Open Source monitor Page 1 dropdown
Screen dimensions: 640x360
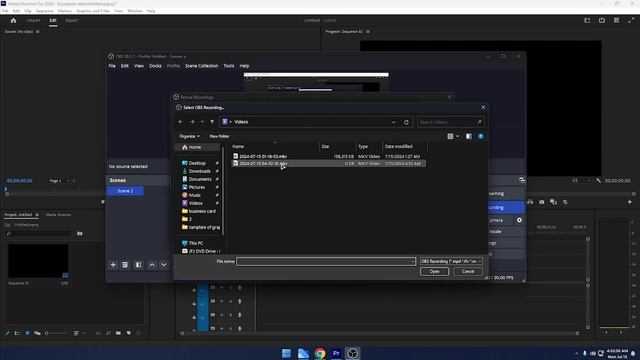point(60,180)
